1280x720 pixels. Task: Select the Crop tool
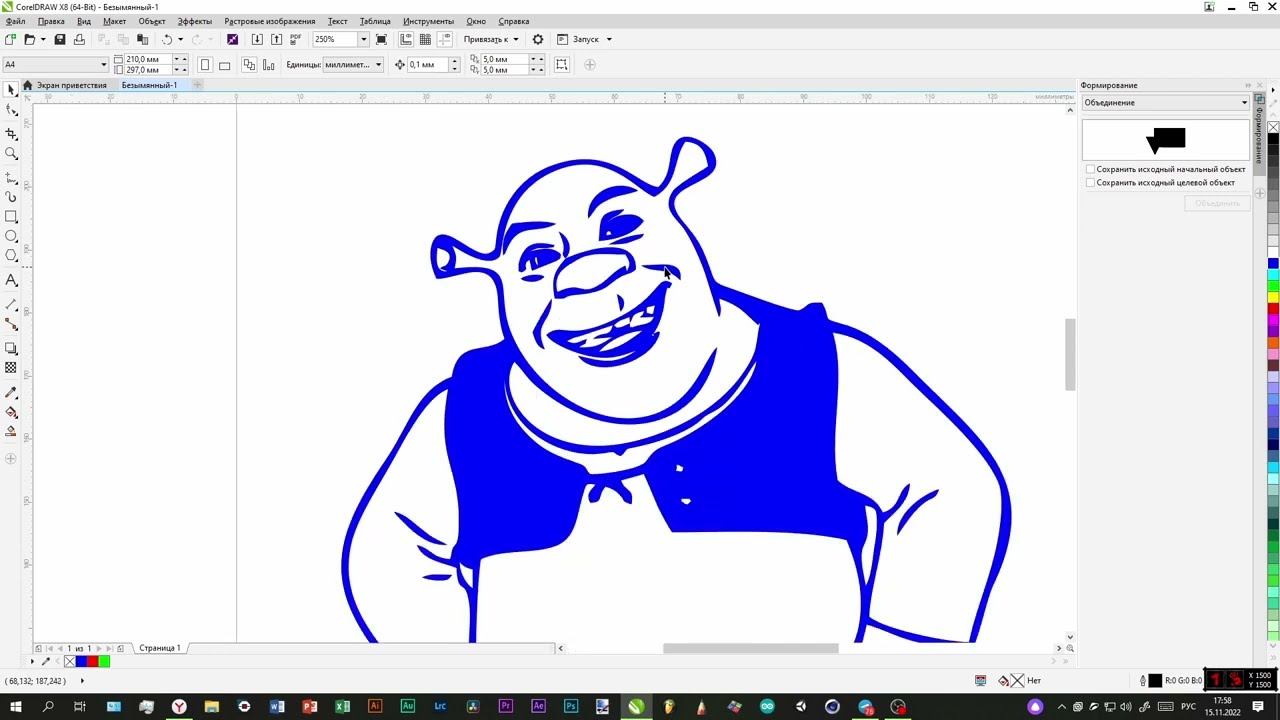11,133
